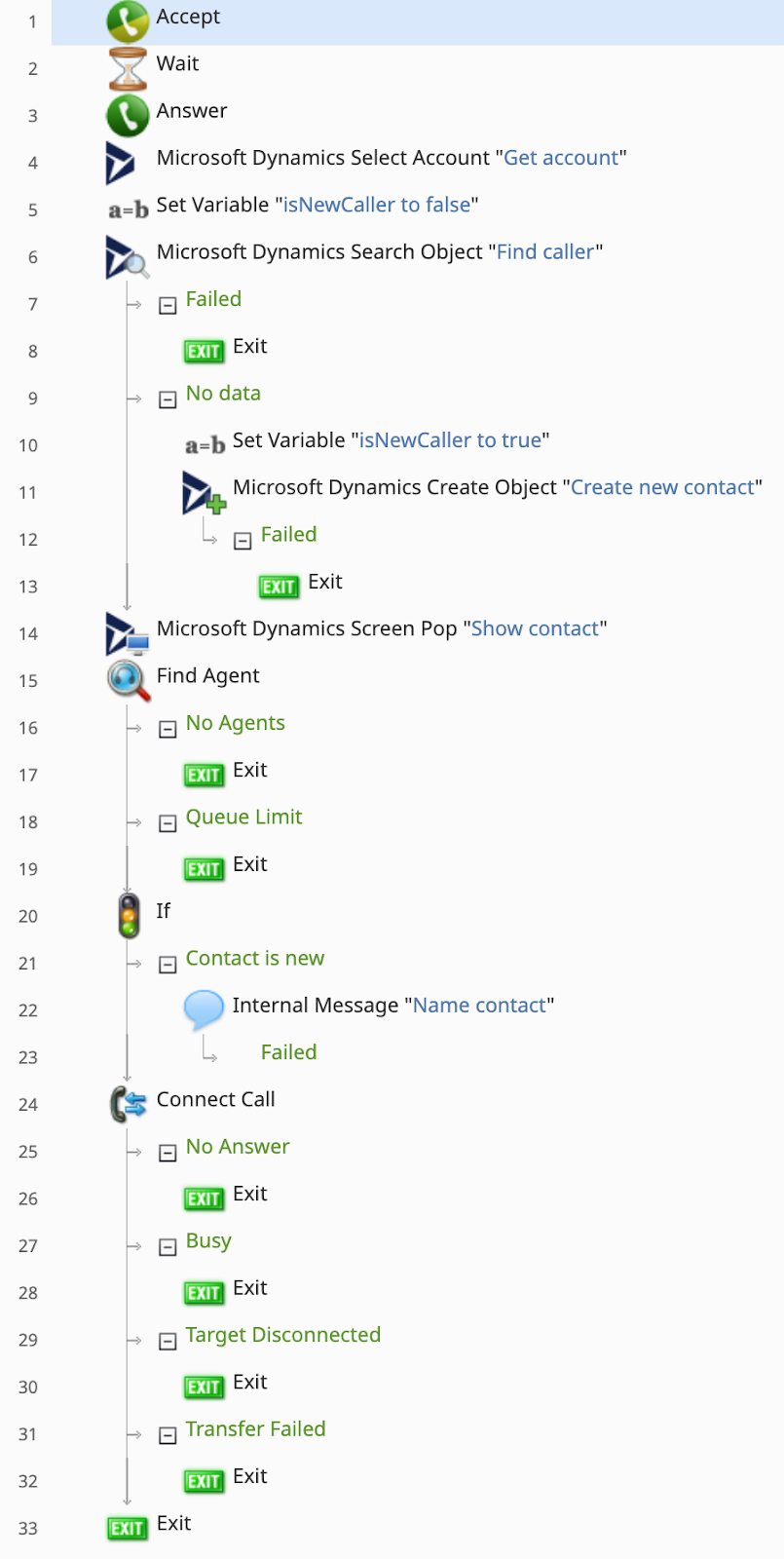784x1559 pixels.
Task: Click the Internal Message speech bubble icon
Action: (204, 1009)
